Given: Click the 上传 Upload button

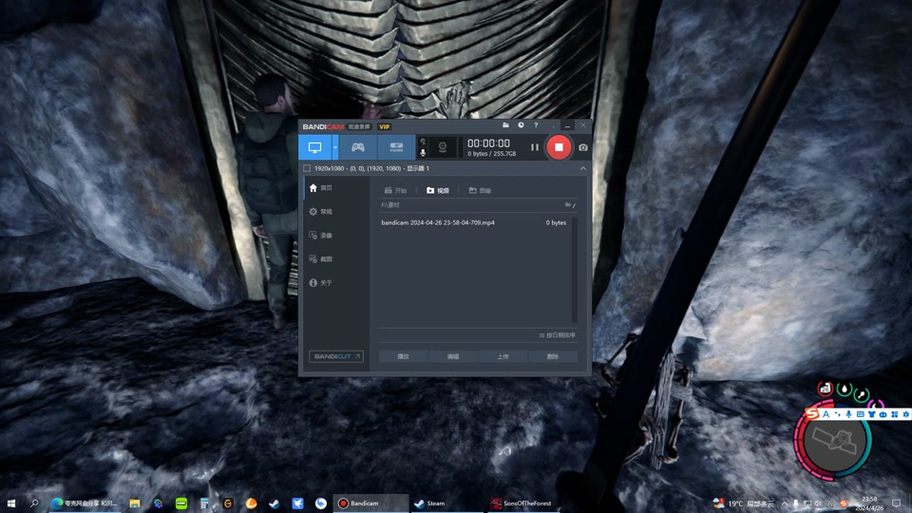Looking at the screenshot, I should (x=503, y=357).
